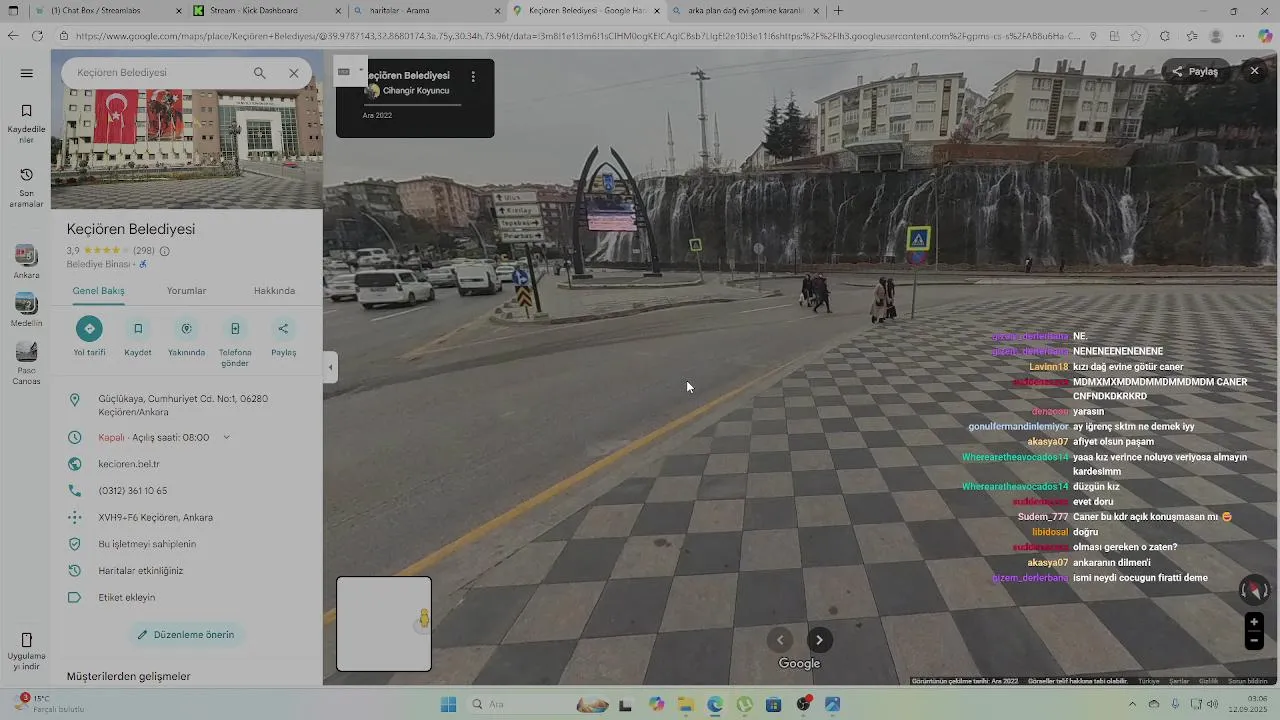Click Uygulamayı indir app download icon
The image size is (1280, 720).
27,651
